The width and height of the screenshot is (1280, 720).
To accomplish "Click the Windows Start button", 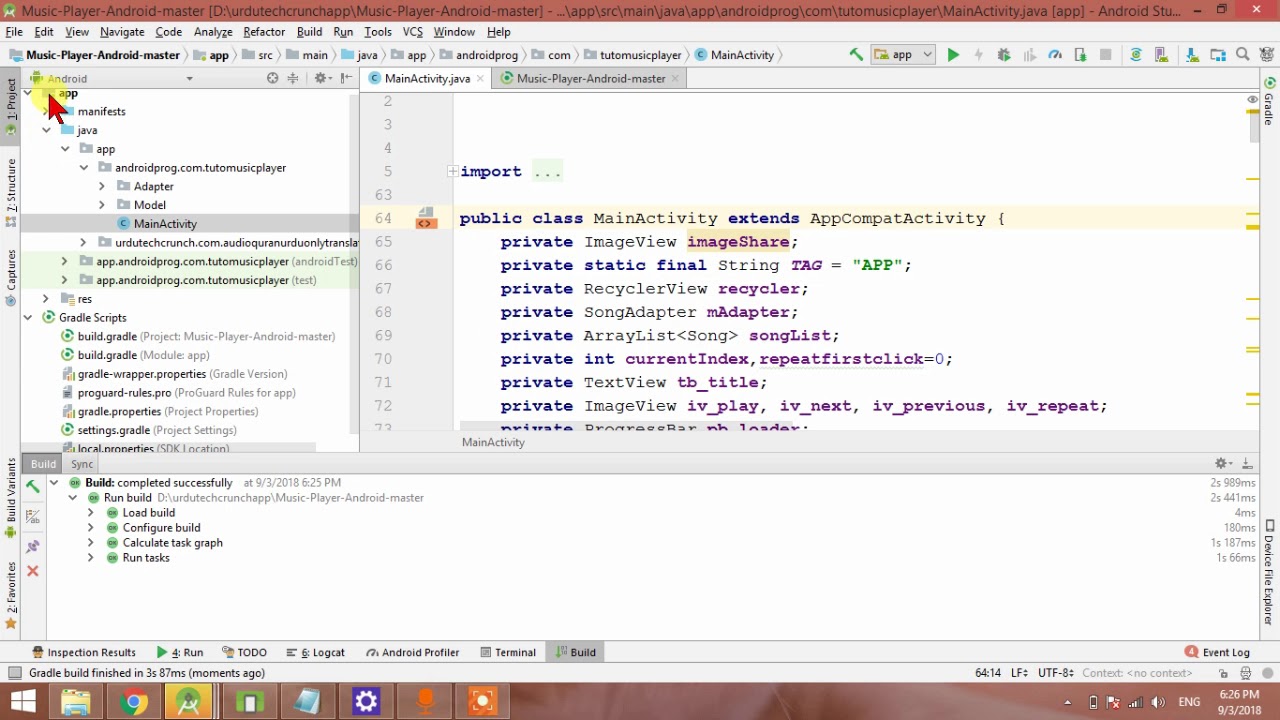I will [23, 702].
